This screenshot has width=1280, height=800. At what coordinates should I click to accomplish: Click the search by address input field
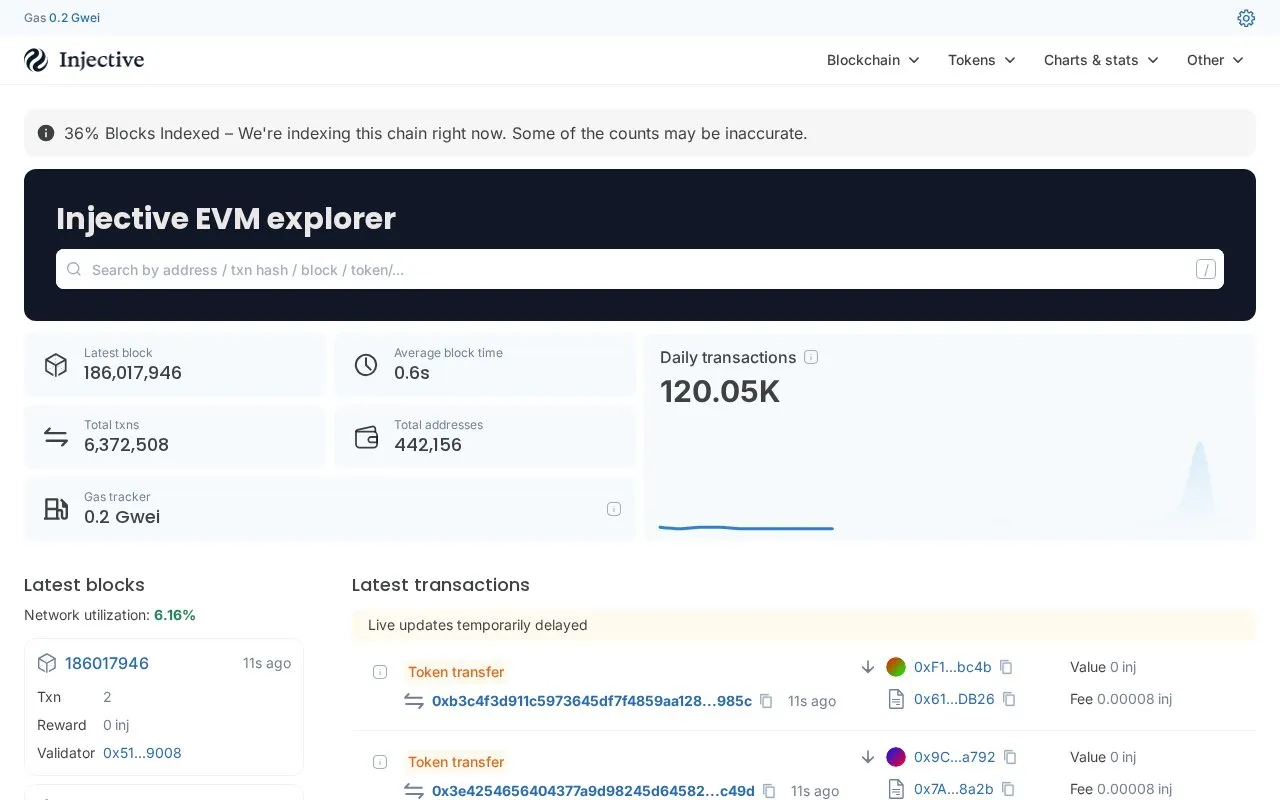pos(640,269)
